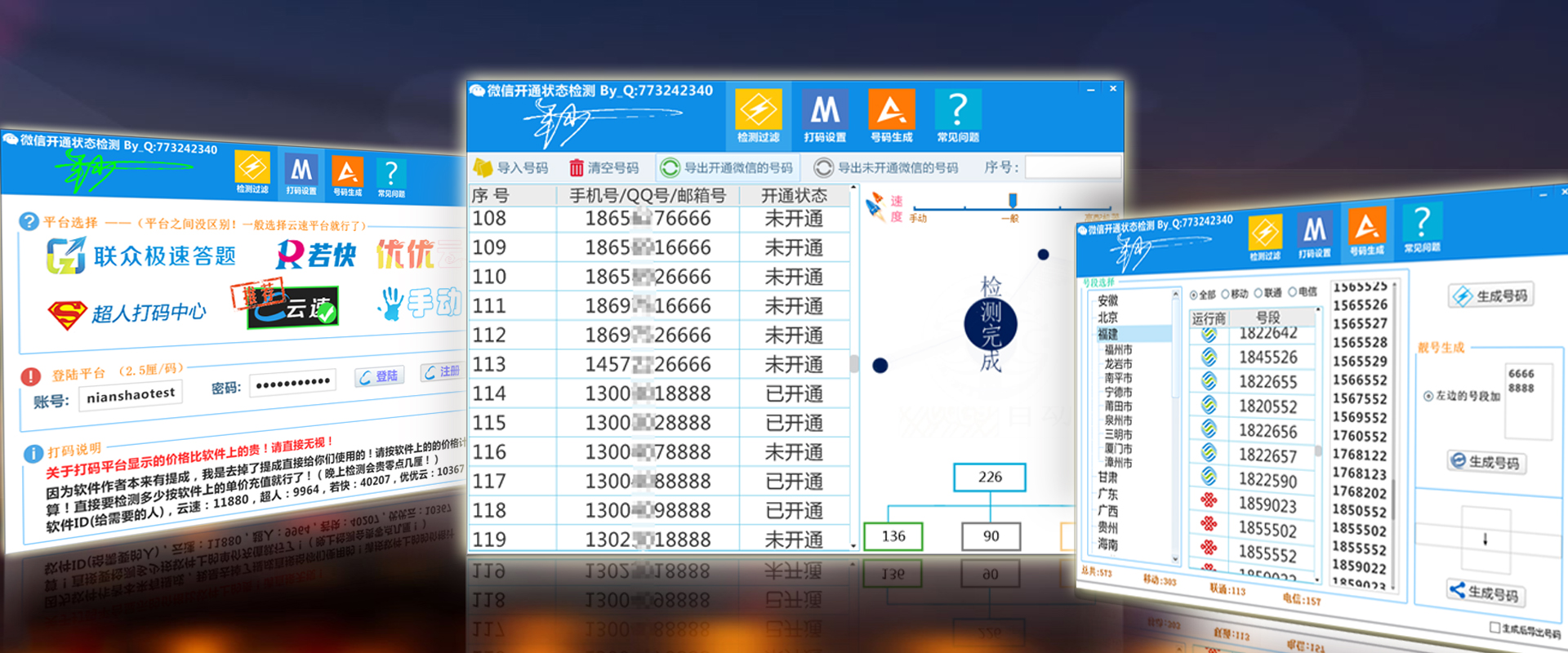Click the 平台选择 question mark icon
This screenshot has width=1568, height=653.
coord(29,221)
